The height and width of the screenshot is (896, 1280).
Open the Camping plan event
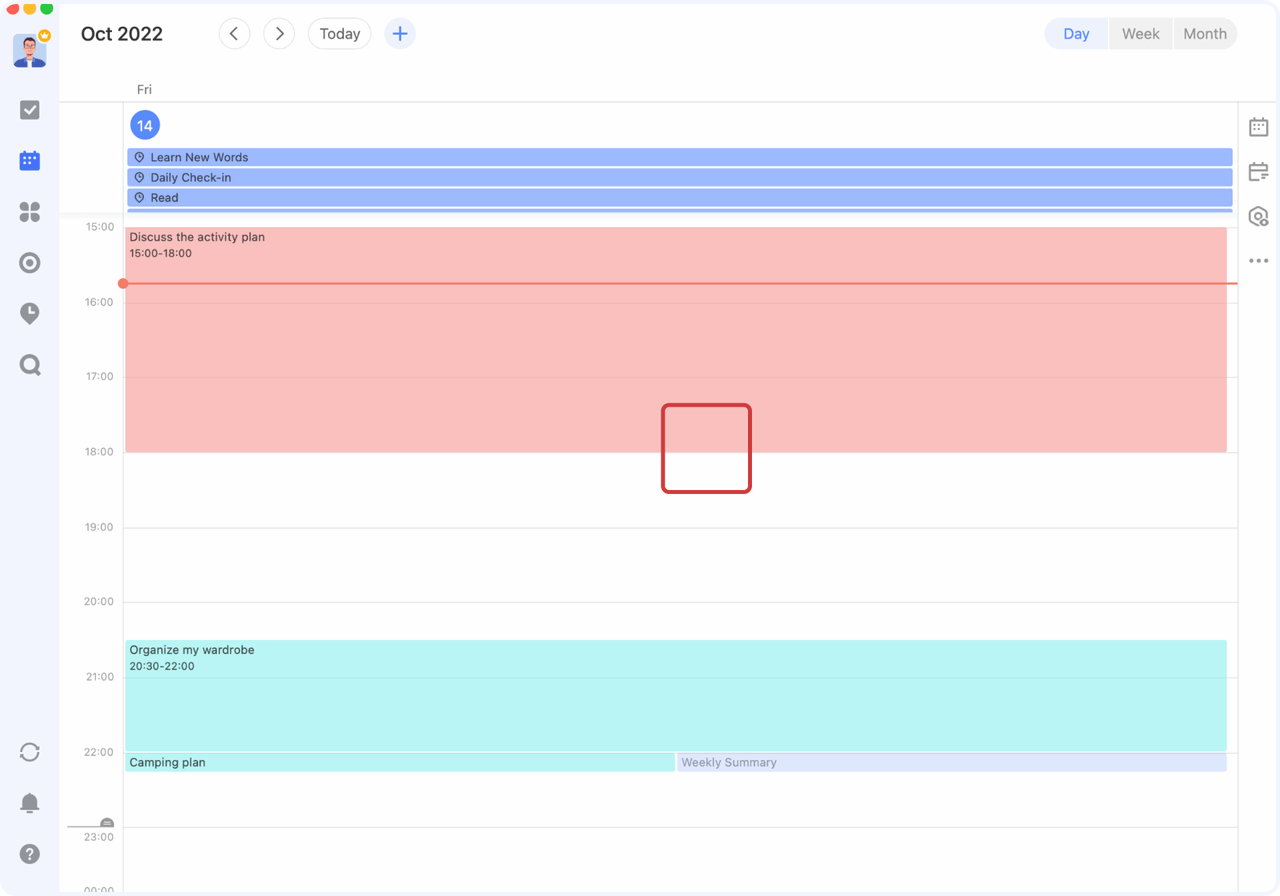tap(400, 762)
